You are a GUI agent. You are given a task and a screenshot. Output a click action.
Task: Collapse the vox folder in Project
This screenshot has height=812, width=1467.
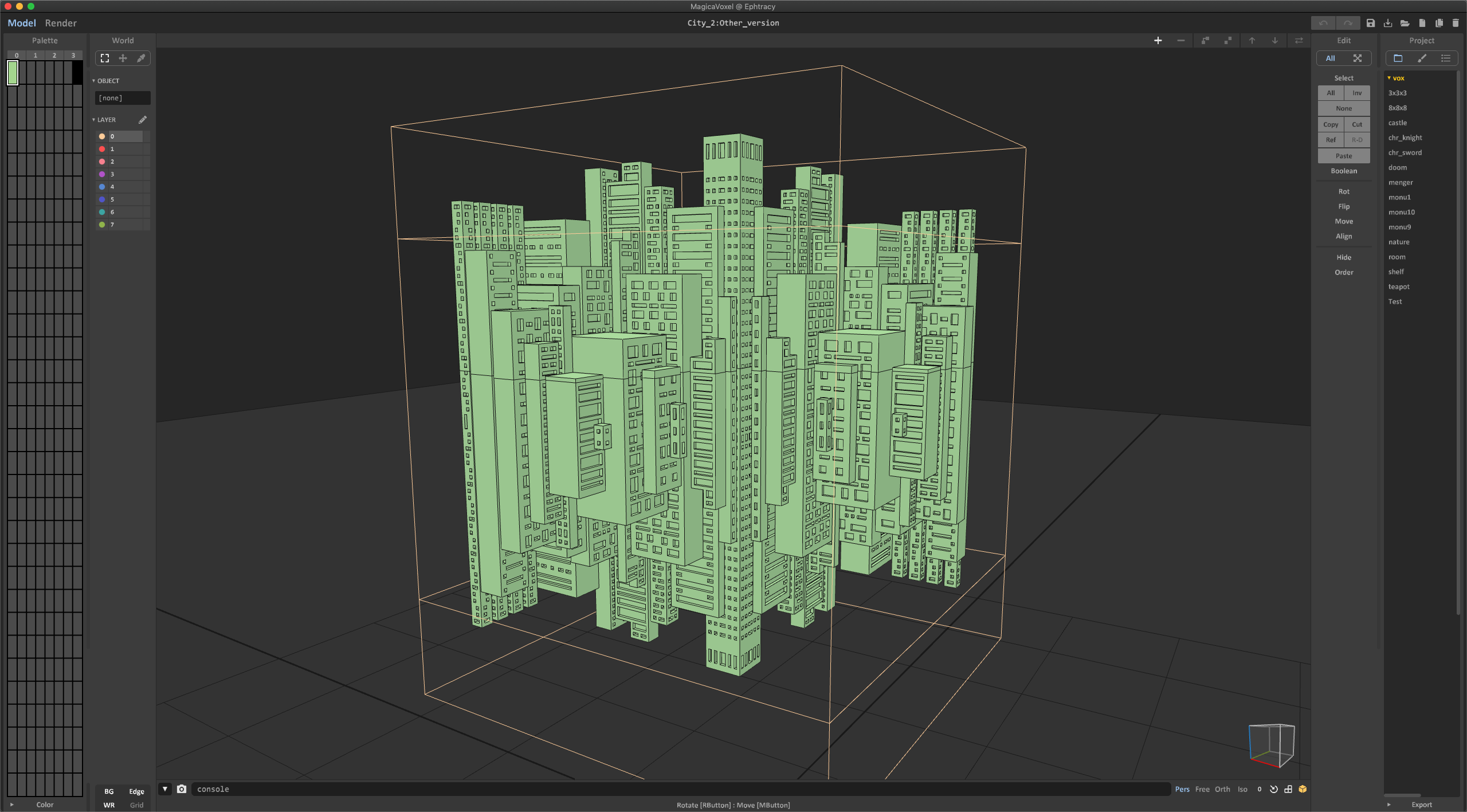[1389, 78]
